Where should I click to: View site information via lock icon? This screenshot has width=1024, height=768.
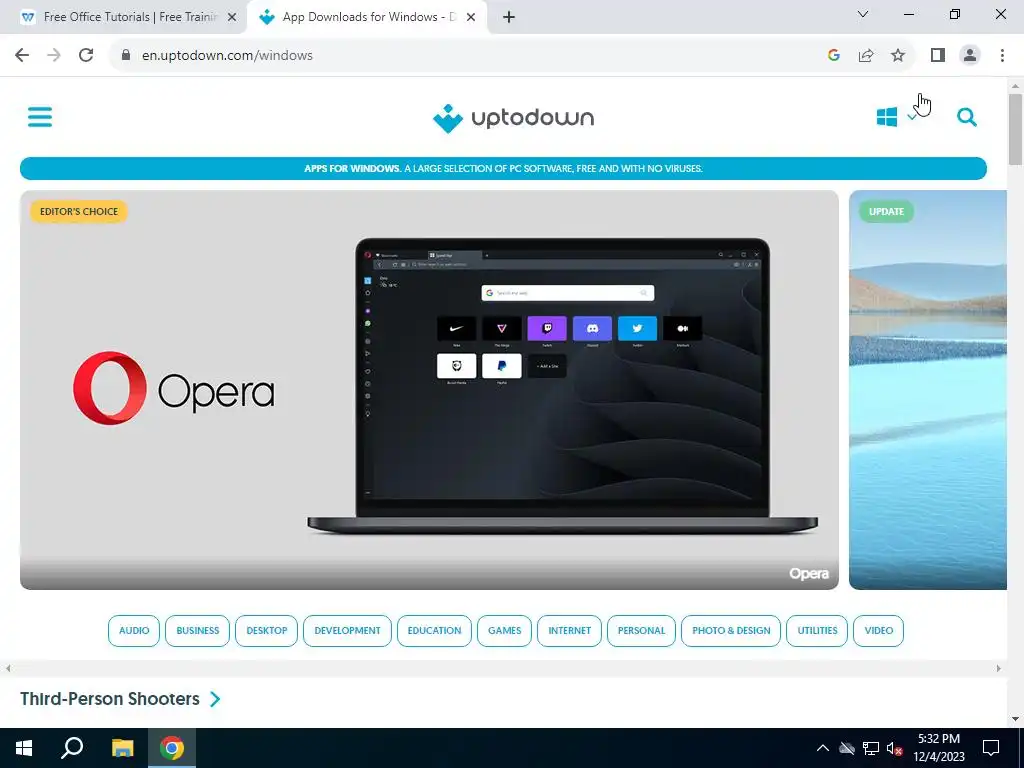[x=126, y=55]
